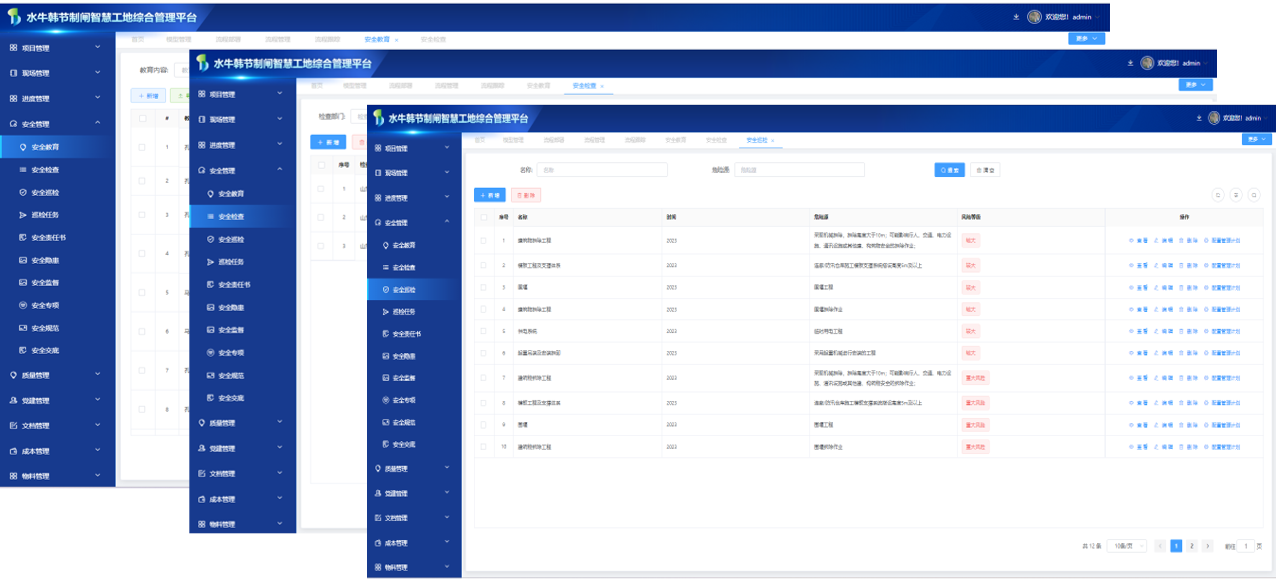Click the refresh icon above the table
The height and width of the screenshot is (579, 1276).
point(1218,195)
